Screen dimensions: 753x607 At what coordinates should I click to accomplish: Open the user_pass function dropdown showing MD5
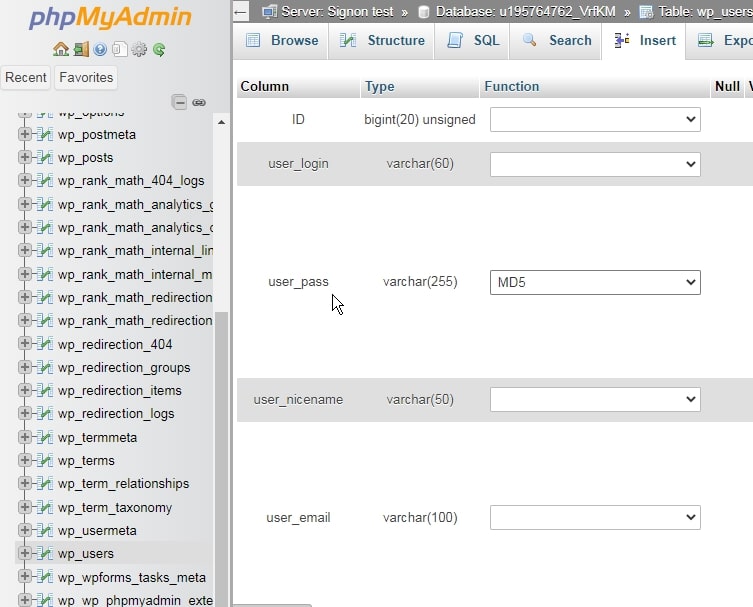pyautogui.click(x=595, y=283)
